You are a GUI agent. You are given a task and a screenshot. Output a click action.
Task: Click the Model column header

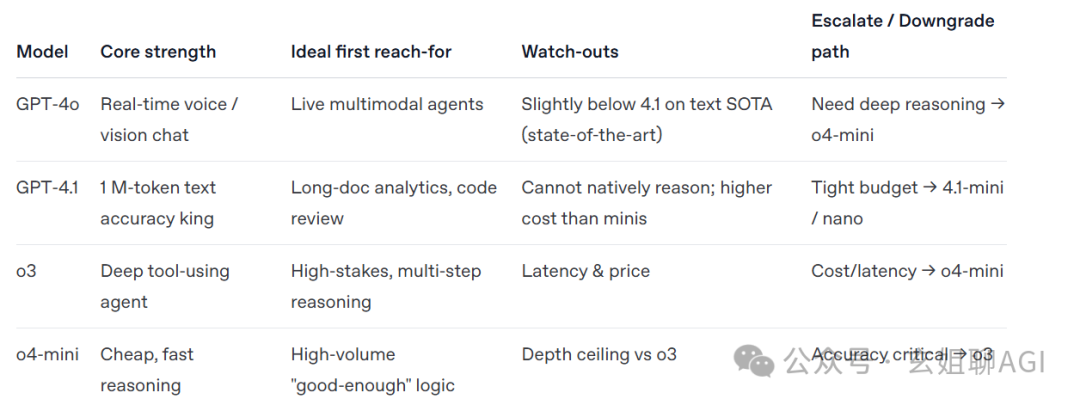(x=42, y=52)
